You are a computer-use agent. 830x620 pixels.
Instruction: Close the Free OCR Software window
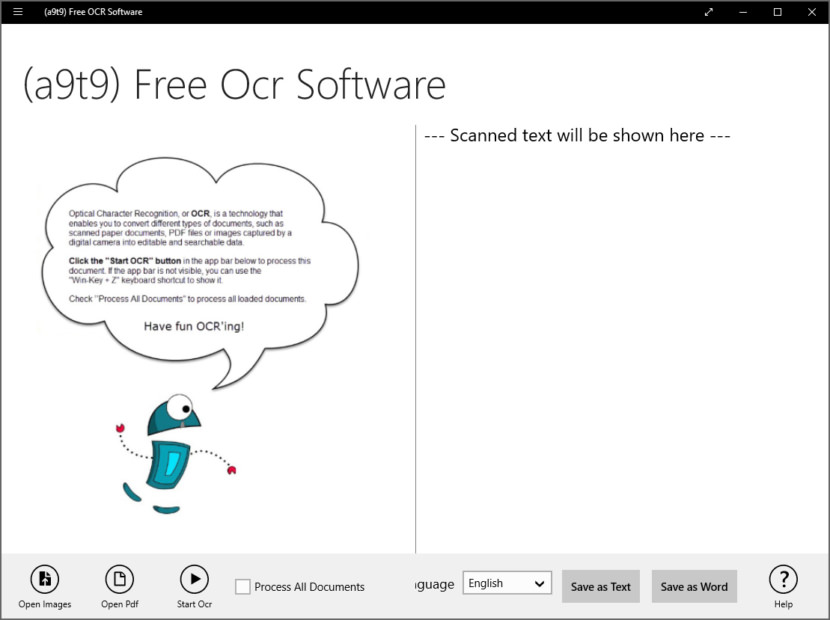811,12
